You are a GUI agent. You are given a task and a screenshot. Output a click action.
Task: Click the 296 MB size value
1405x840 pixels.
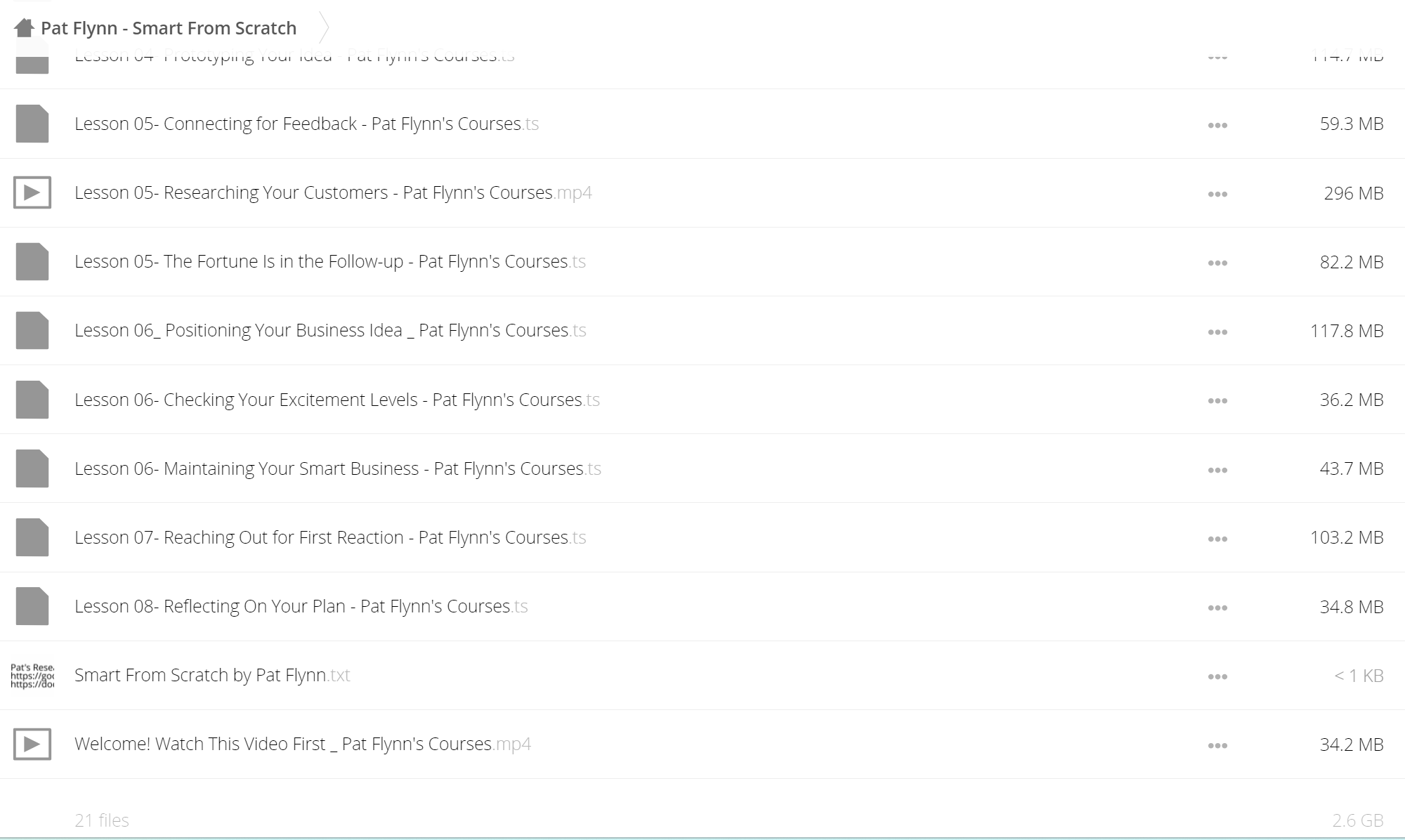tap(1354, 193)
